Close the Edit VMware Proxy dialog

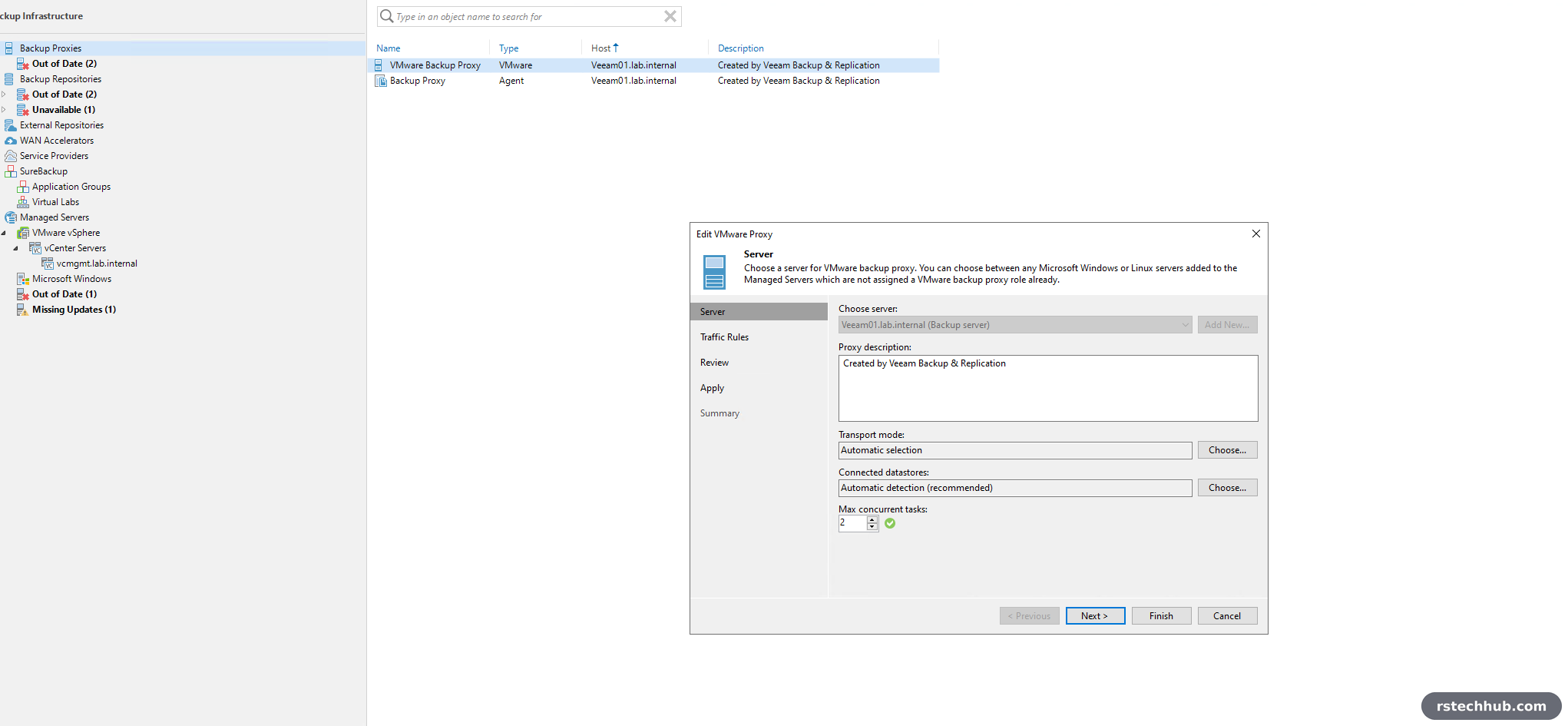1256,234
